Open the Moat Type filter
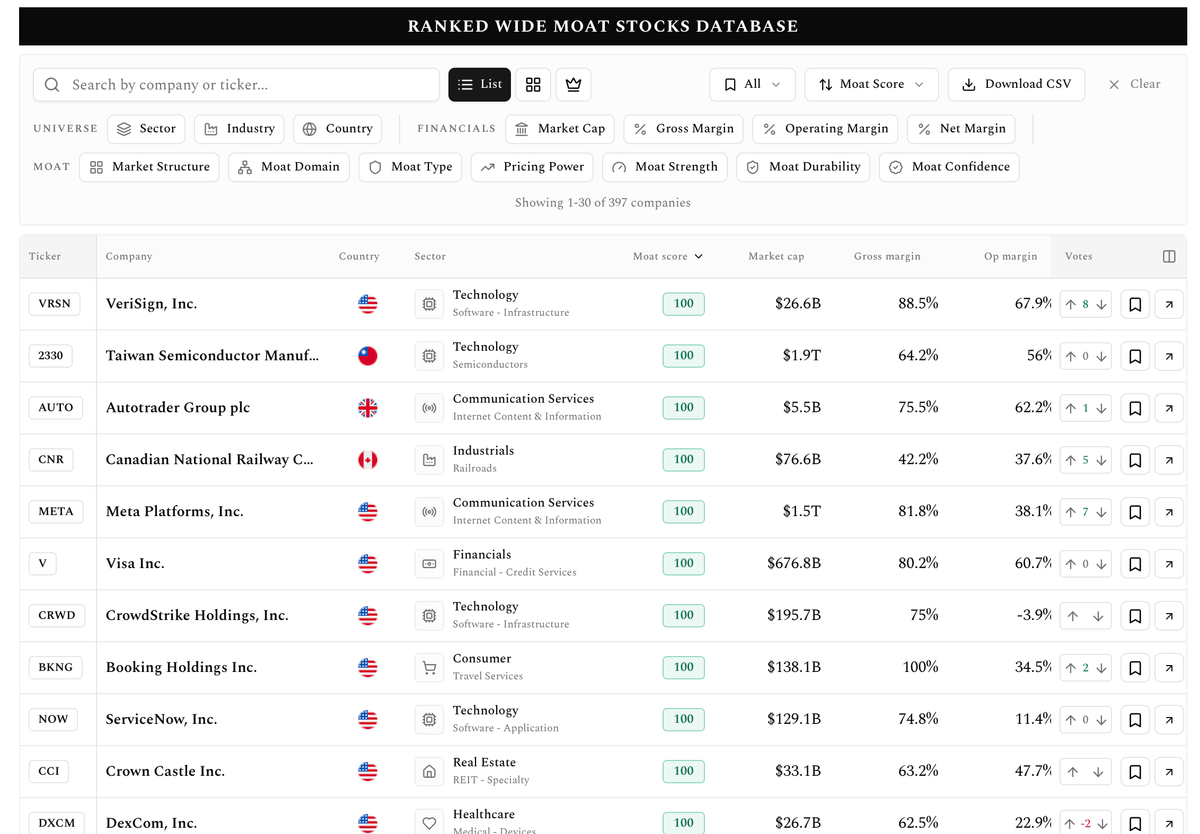Viewport: 1200px width, 834px height. pos(410,167)
